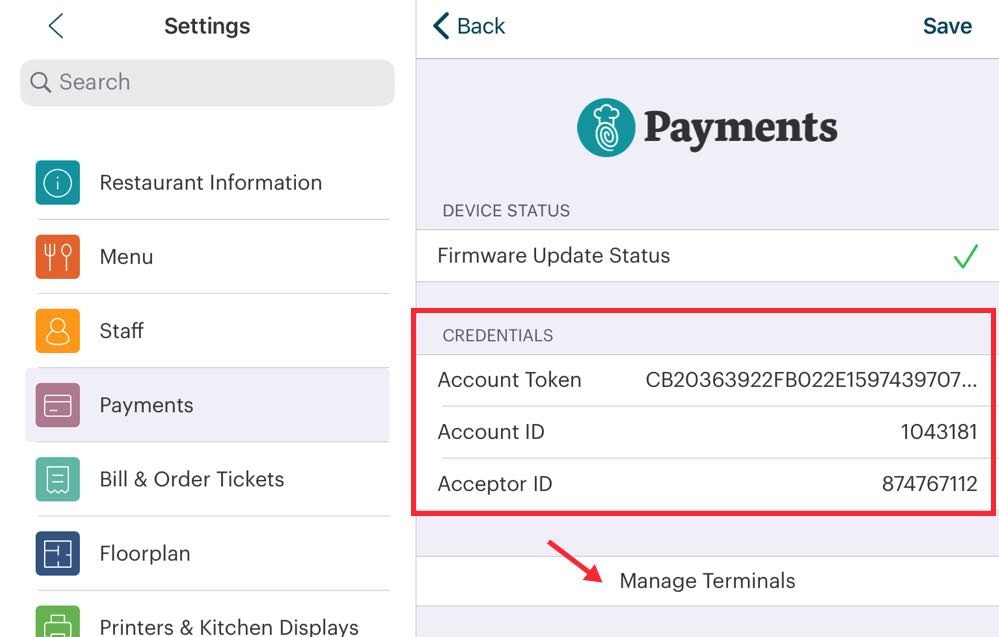Click the Payments card icon in sidebar

pos(58,405)
